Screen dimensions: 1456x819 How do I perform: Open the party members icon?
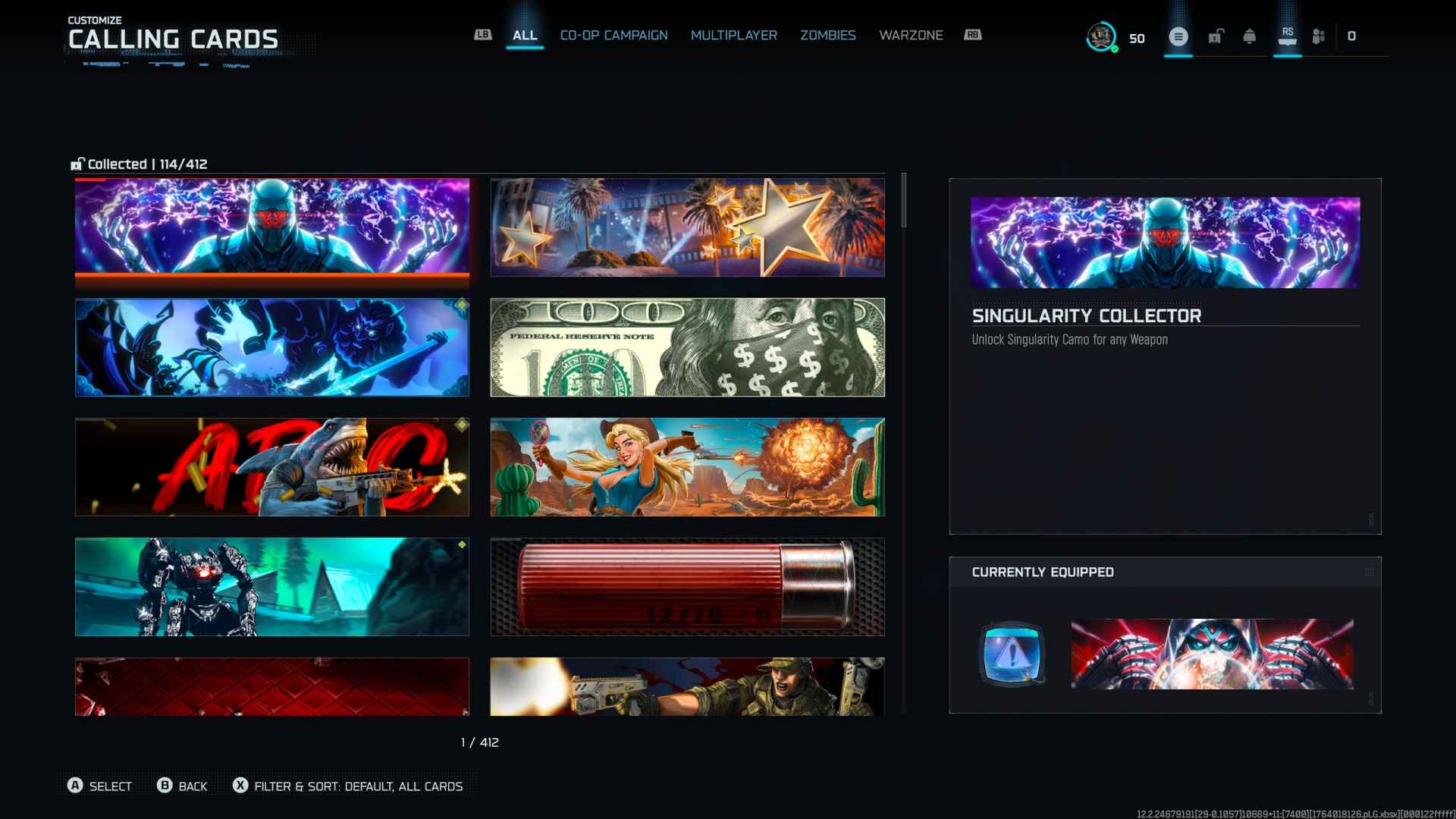click(1319, 36)
